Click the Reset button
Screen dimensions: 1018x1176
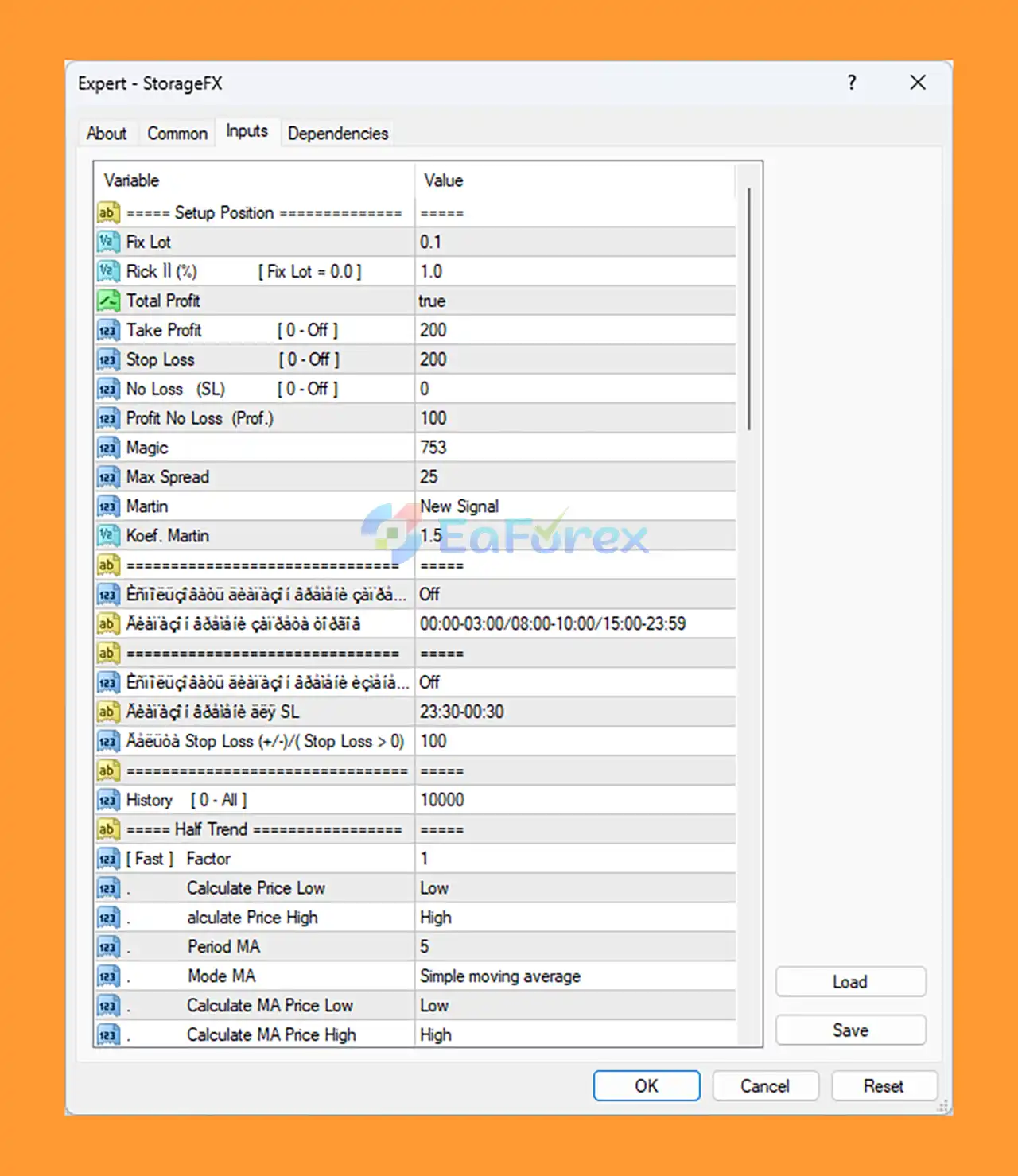pyautogui.click(x=884, y=1086)
